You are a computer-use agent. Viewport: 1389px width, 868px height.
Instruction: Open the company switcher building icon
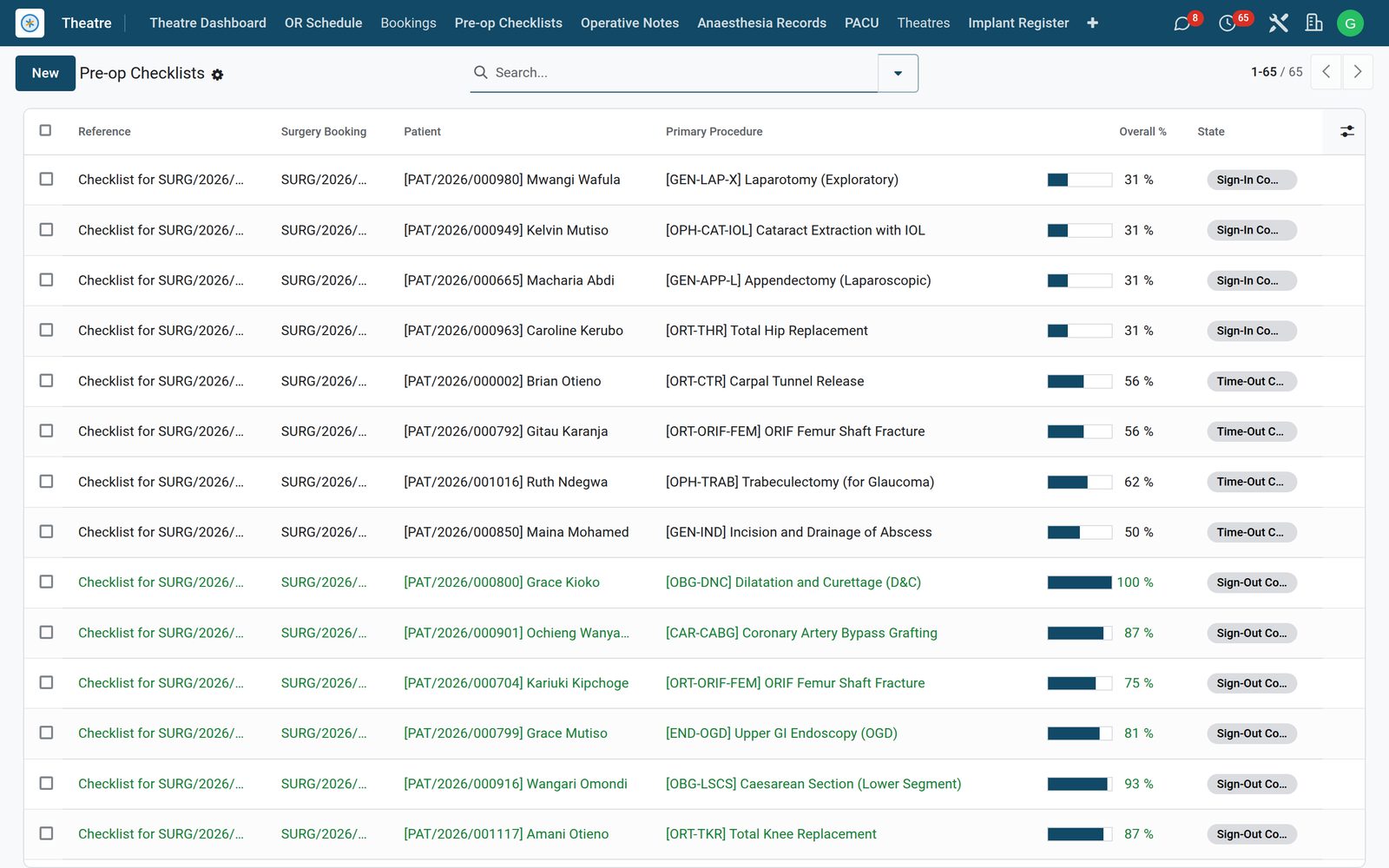pyautogui.click(x=1314, y=23)
